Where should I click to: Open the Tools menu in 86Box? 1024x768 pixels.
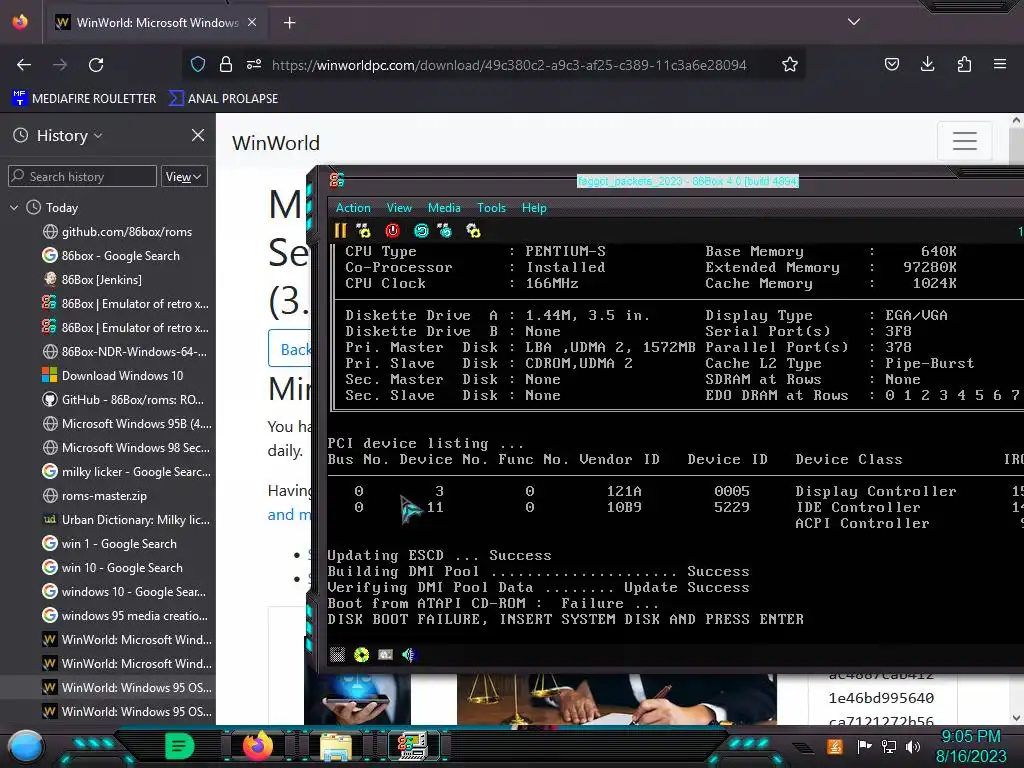[x=491, y=208]
